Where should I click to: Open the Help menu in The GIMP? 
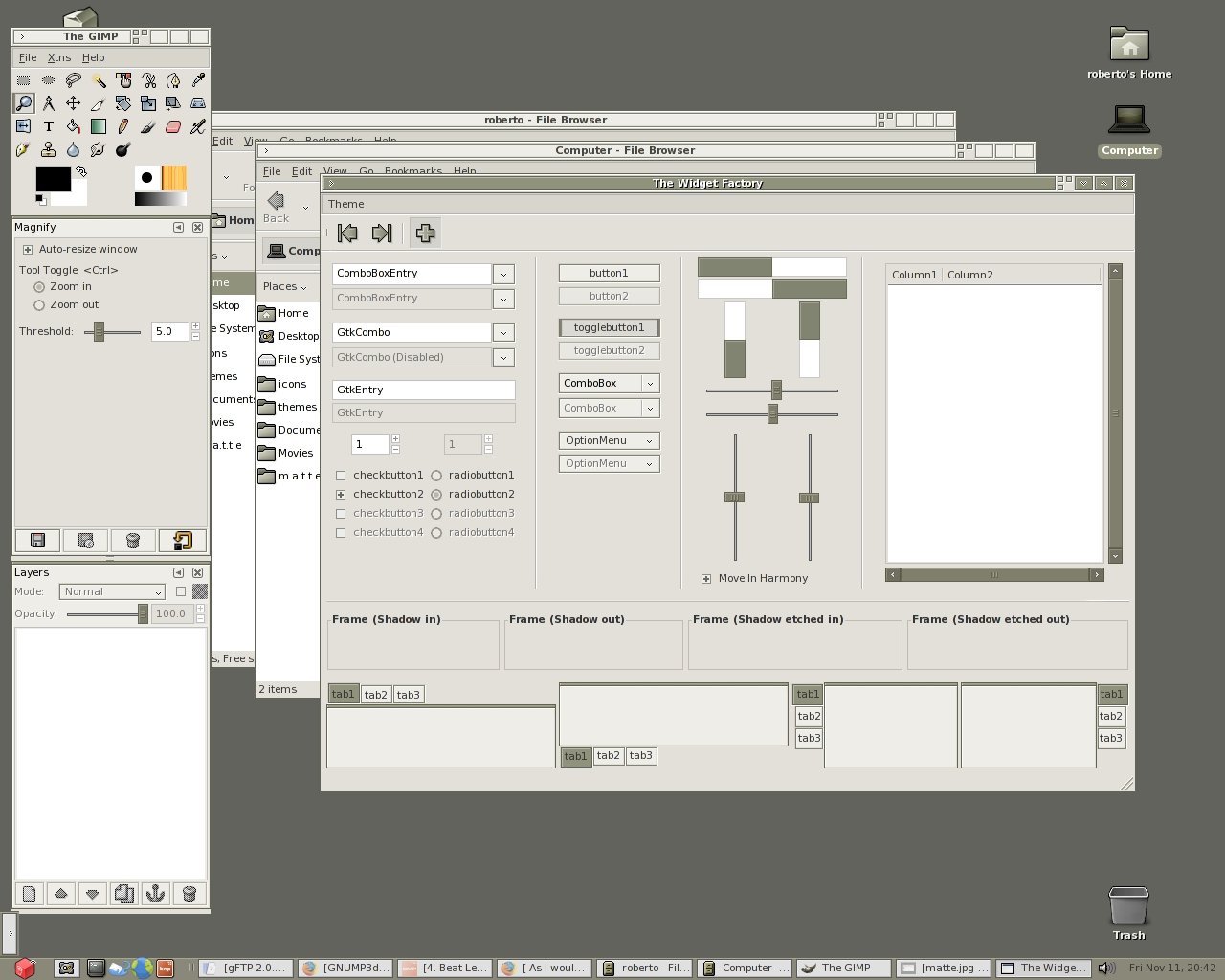tap(93, 57)
